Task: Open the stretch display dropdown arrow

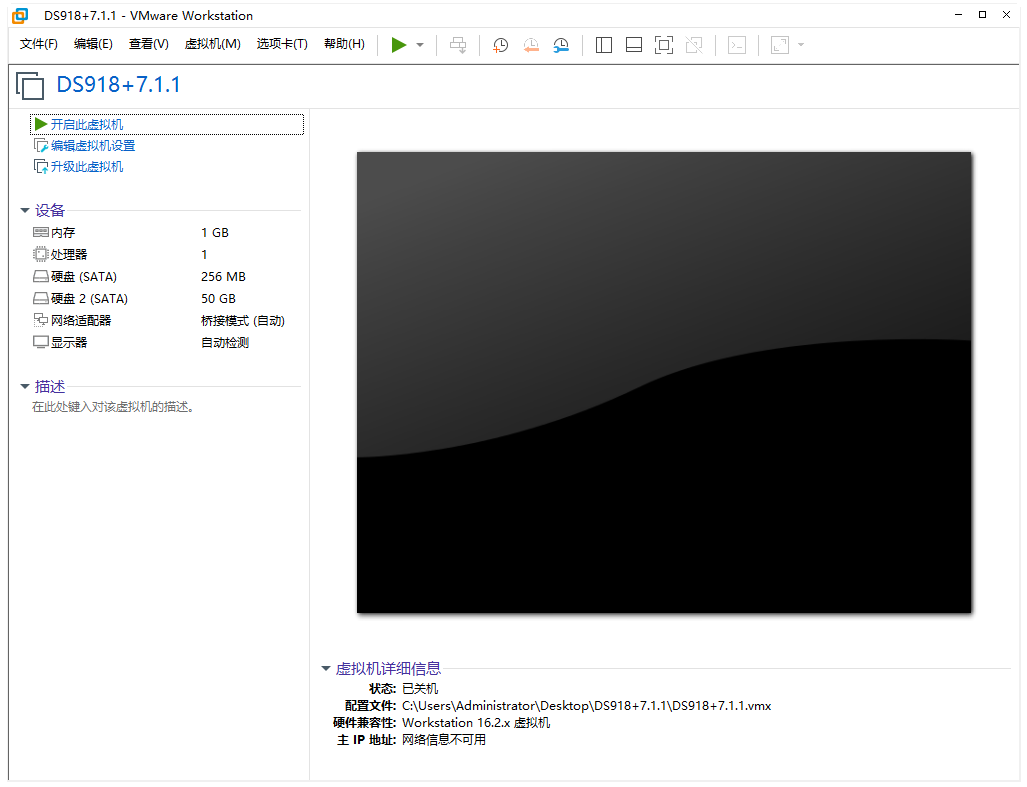Action: pos(801,45)
